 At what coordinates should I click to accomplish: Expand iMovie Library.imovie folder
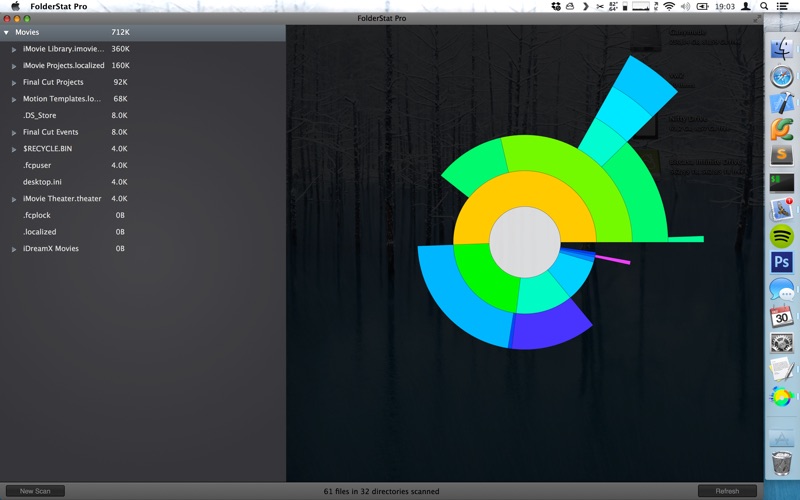[14, 49]
